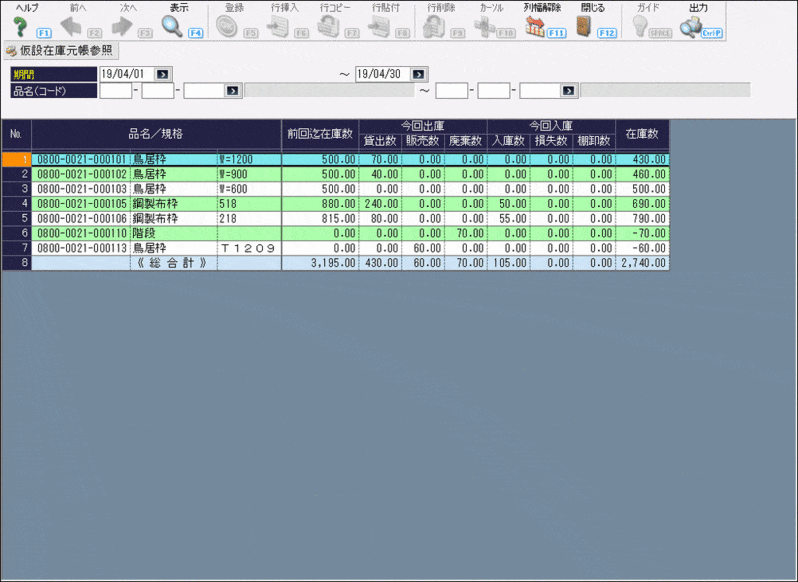Select code 0800-0021-000103 cell
This screenshot has width=798, height=582.
point(81,189)
